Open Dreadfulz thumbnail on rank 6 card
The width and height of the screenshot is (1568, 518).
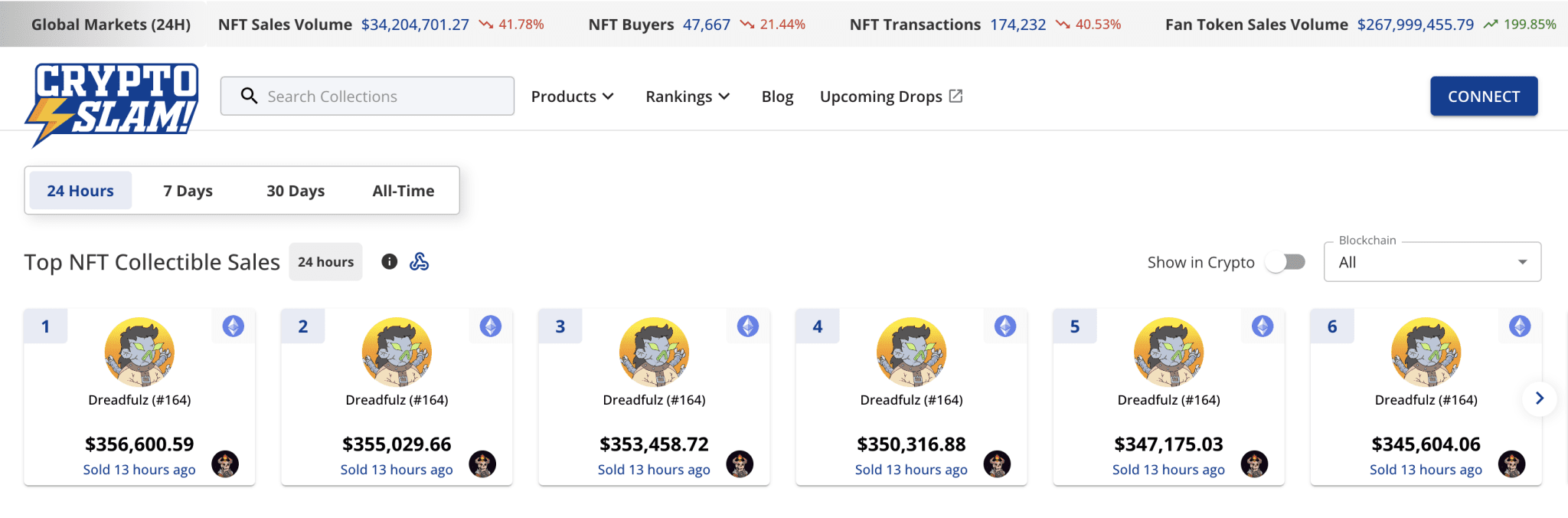[1426, 352]
